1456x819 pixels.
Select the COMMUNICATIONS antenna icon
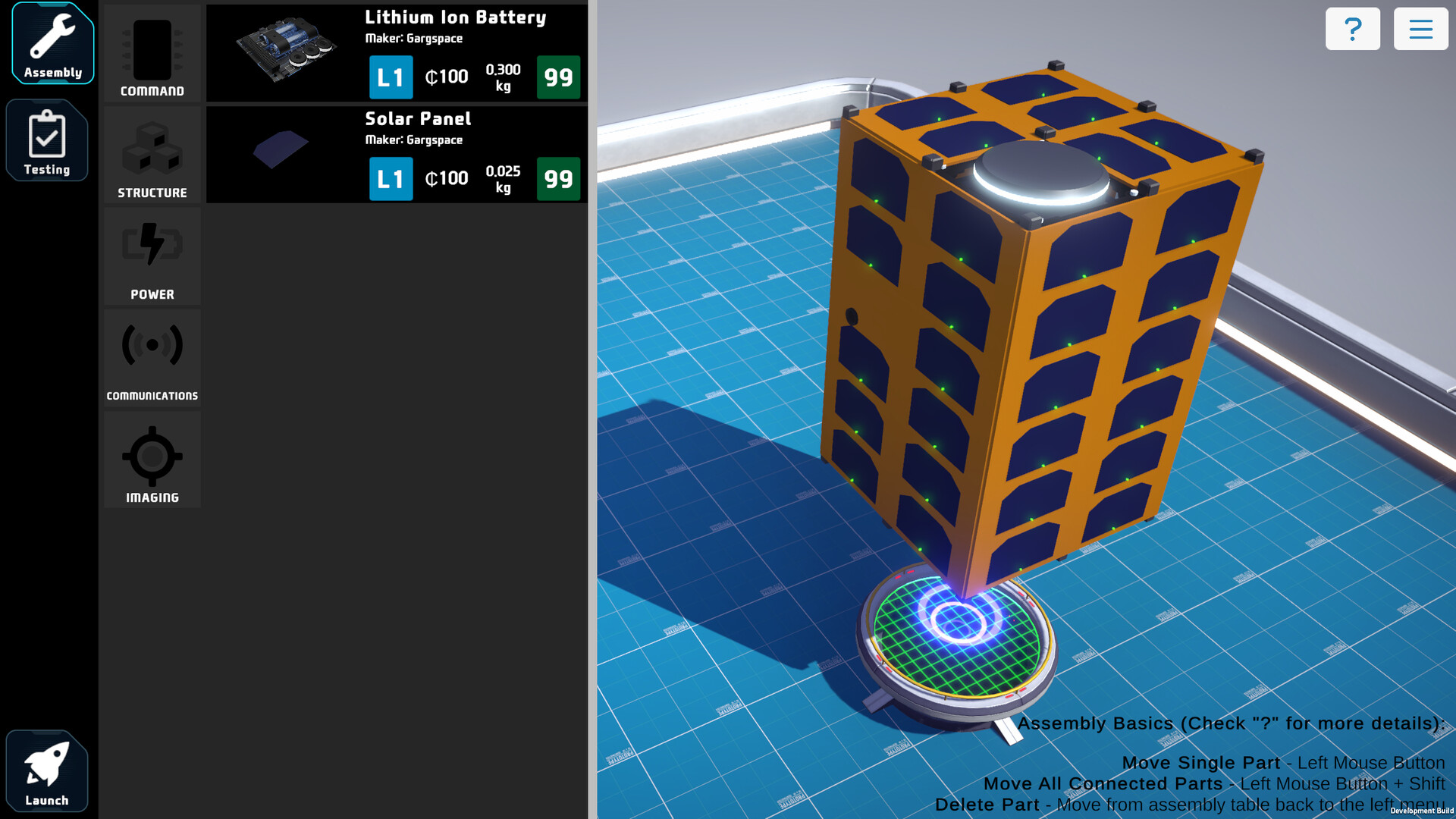[x=152, y=356]
